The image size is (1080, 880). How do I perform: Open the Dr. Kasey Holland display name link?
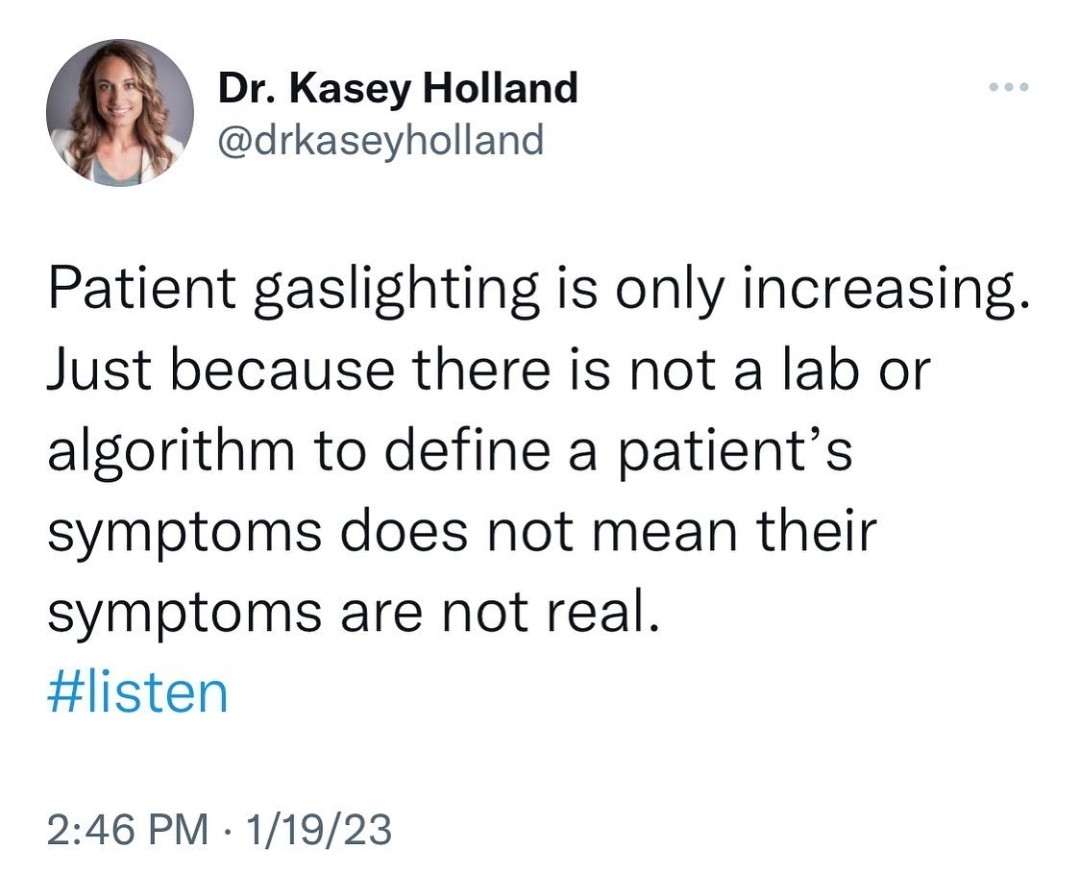click(x=398, y=89)
